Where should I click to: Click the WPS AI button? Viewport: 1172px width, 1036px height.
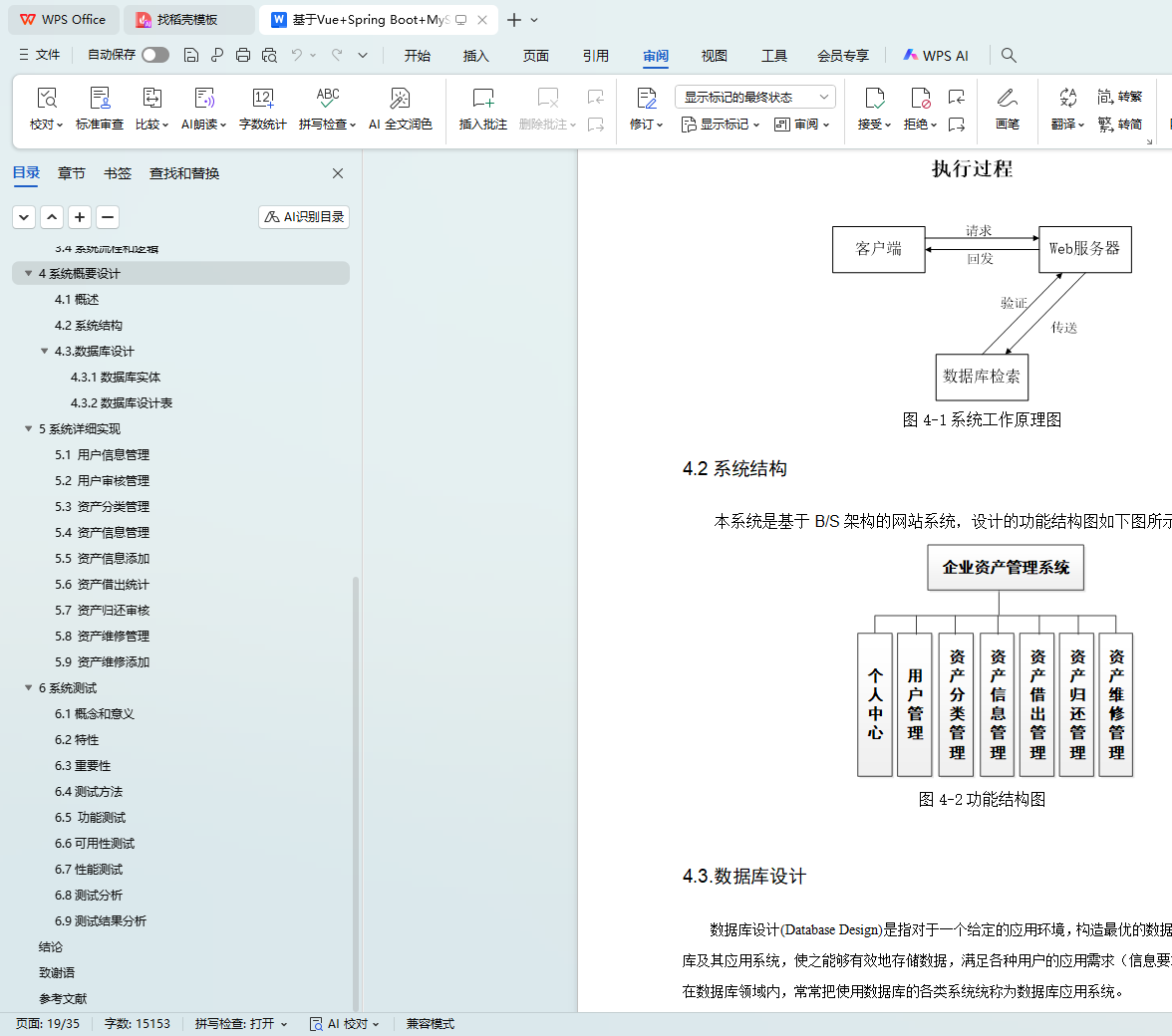[x=936, y=56]
